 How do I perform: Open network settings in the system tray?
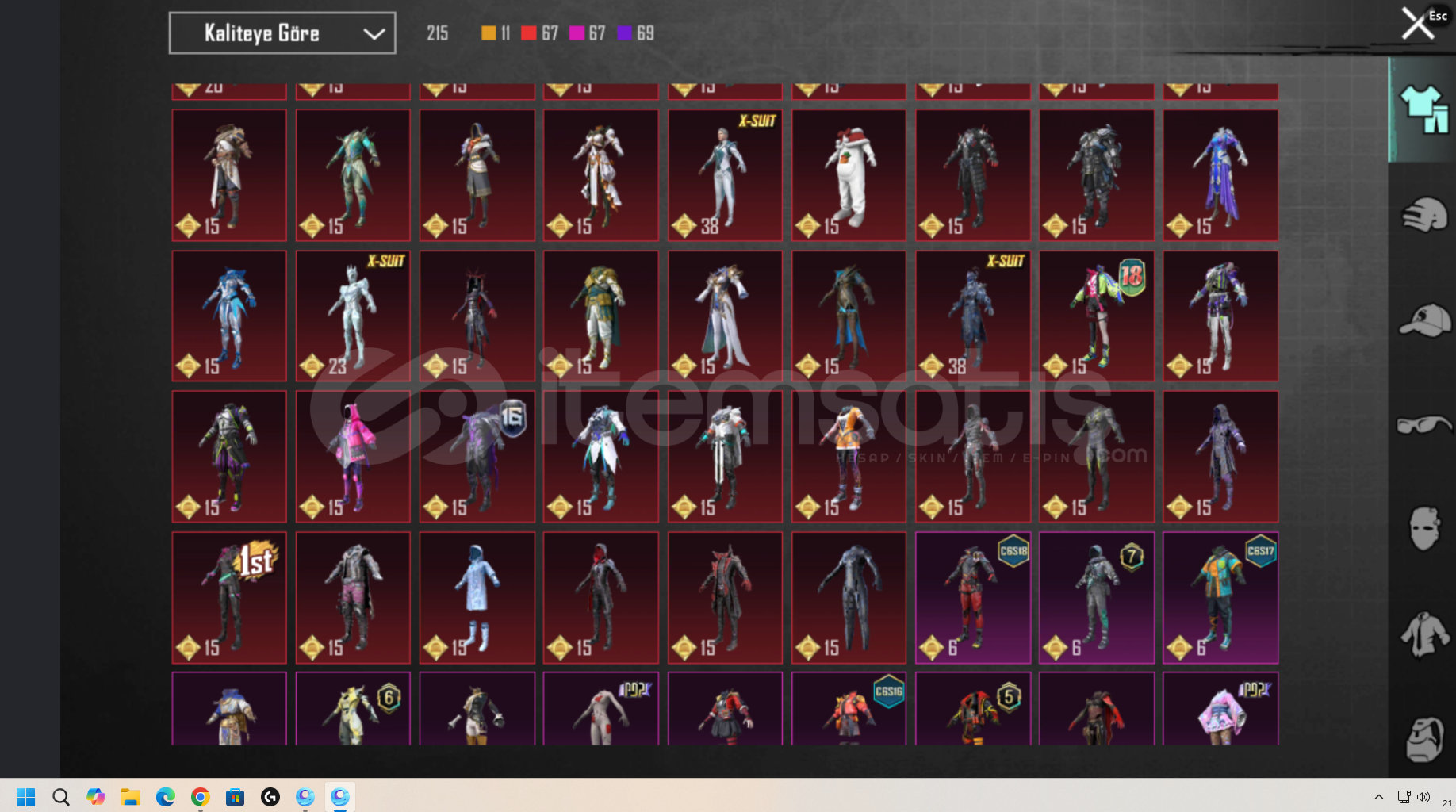[1404, 797]
